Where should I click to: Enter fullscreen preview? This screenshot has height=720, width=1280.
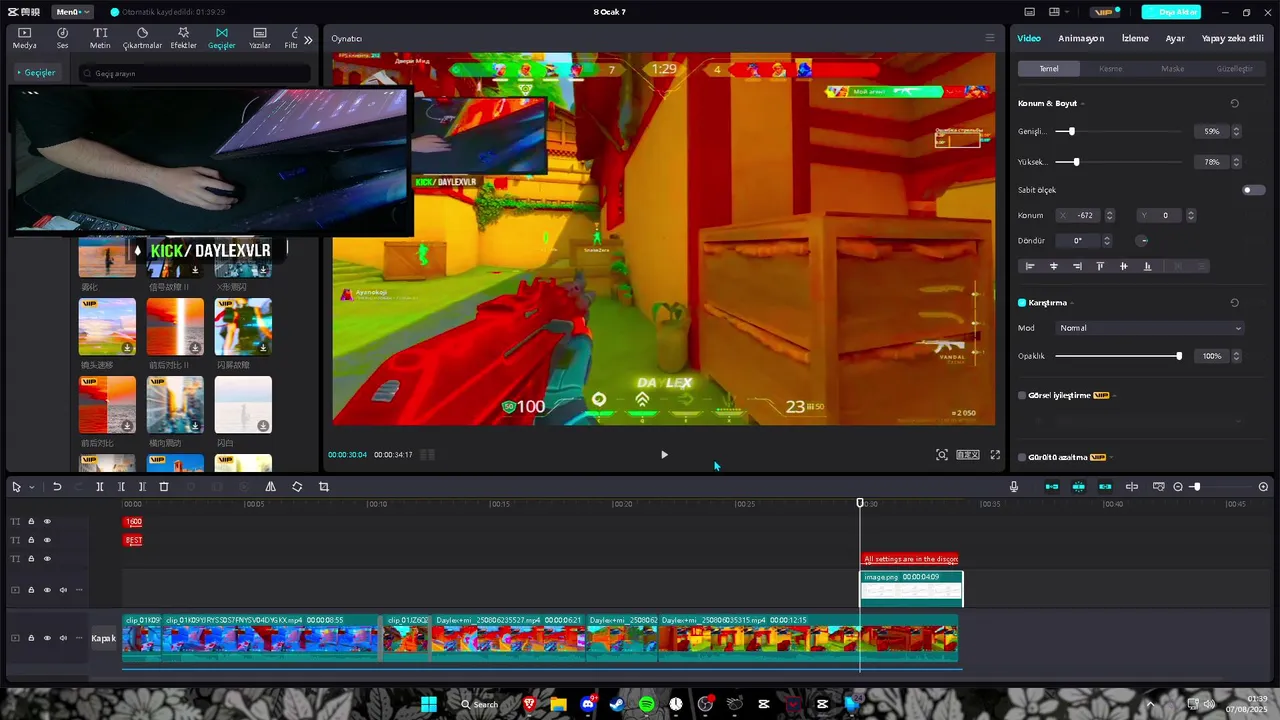pos(995,455)
